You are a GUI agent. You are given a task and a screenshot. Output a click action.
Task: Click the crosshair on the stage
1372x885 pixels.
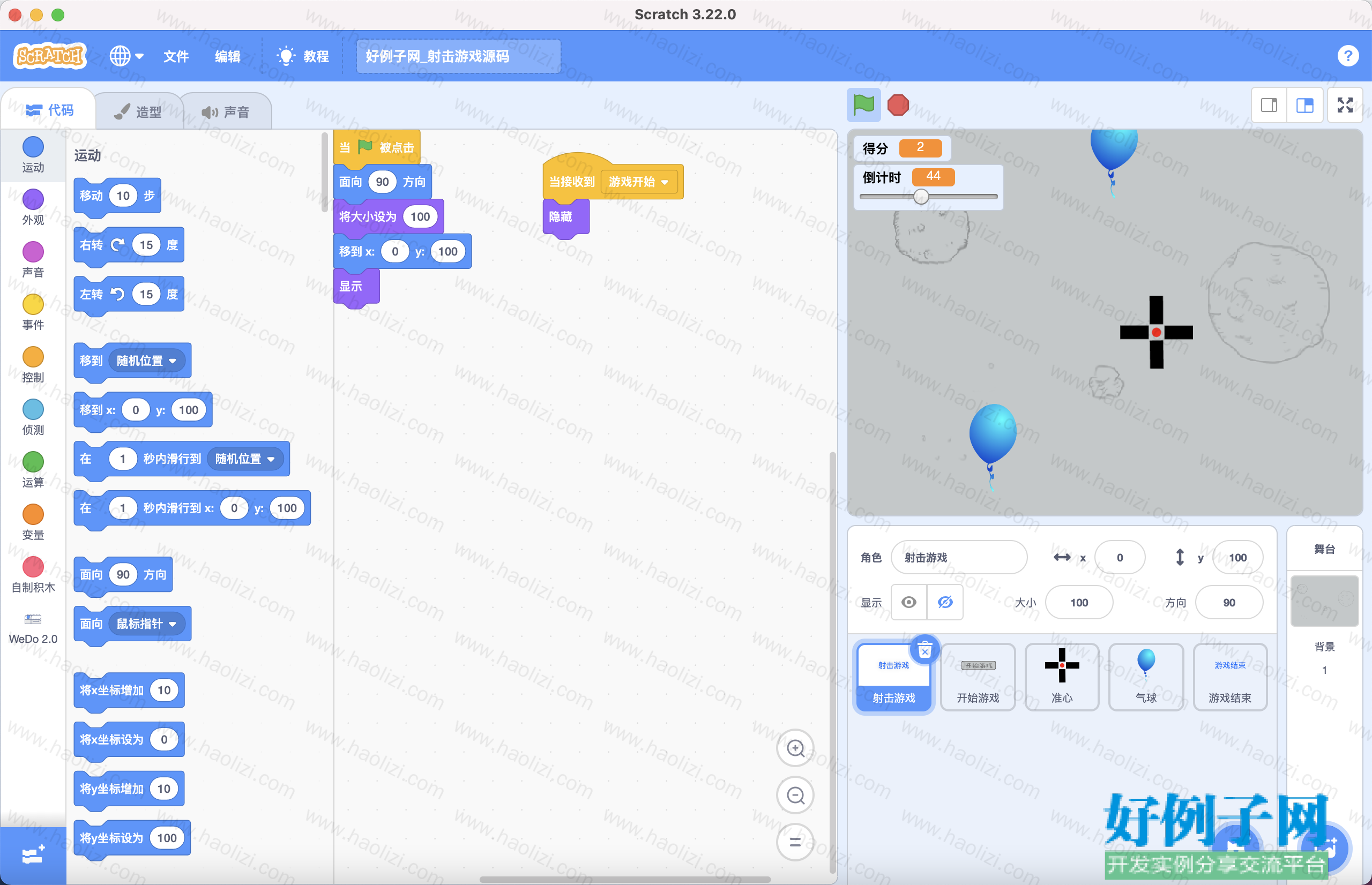(x=1156, y=332)
